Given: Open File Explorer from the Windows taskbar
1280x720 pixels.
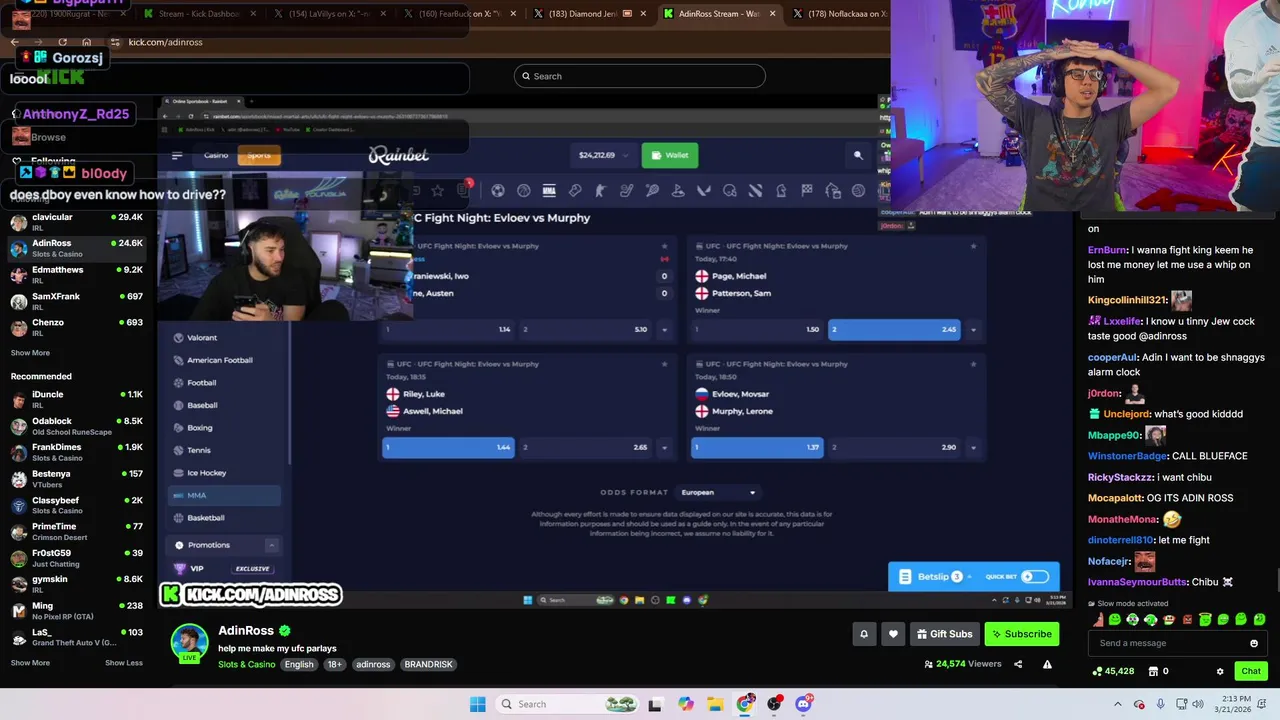Looking at the screenshot, I should coord(715,704).
